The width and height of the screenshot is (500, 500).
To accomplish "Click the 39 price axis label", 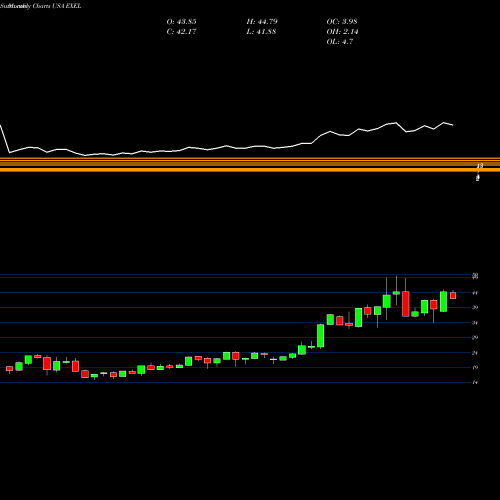I will point(475,307).
